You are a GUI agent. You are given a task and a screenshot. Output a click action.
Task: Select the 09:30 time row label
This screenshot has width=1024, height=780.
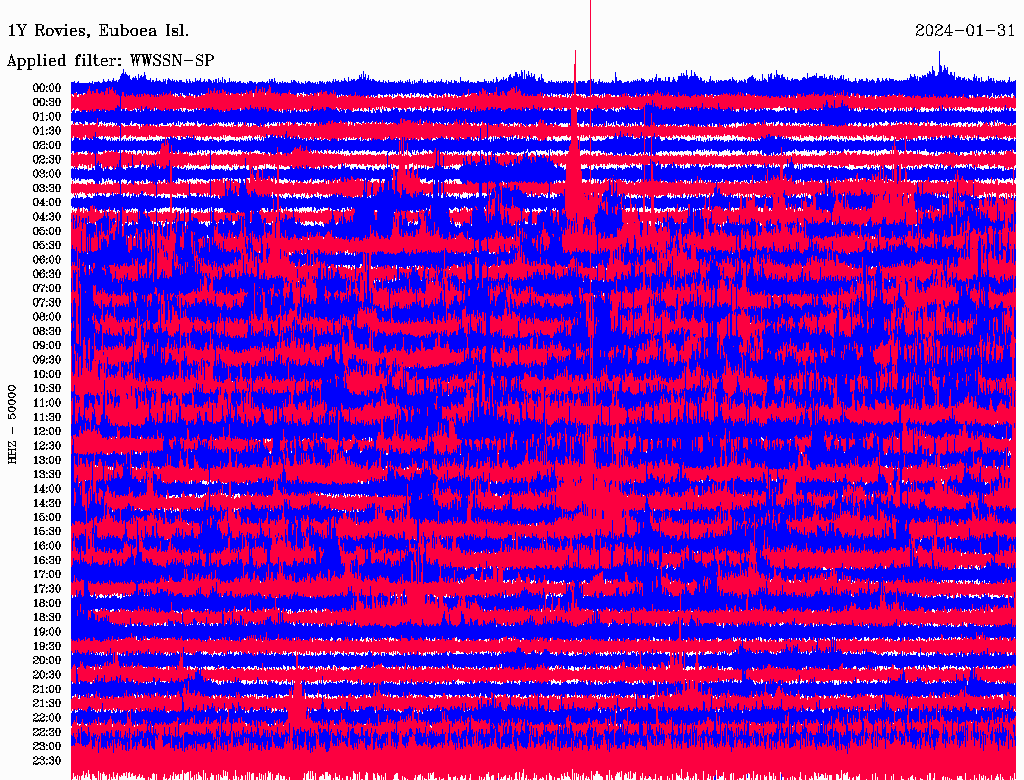(47, 360)
